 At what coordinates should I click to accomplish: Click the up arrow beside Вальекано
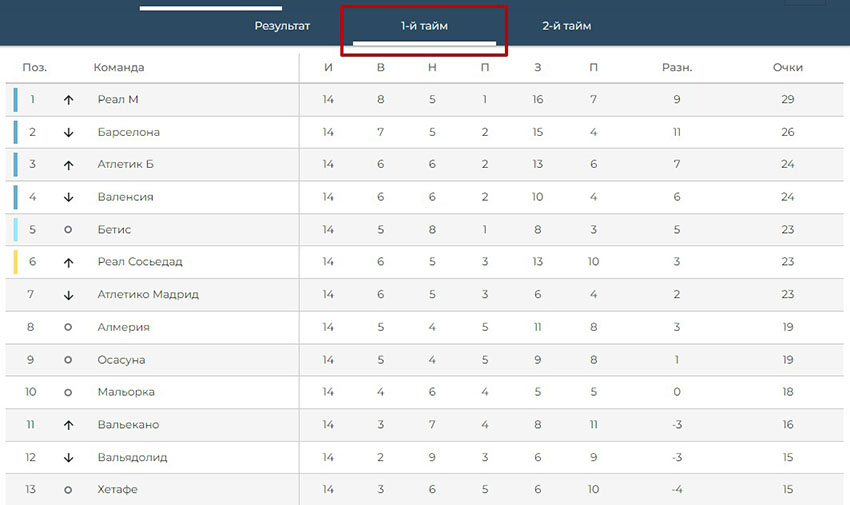68,425
